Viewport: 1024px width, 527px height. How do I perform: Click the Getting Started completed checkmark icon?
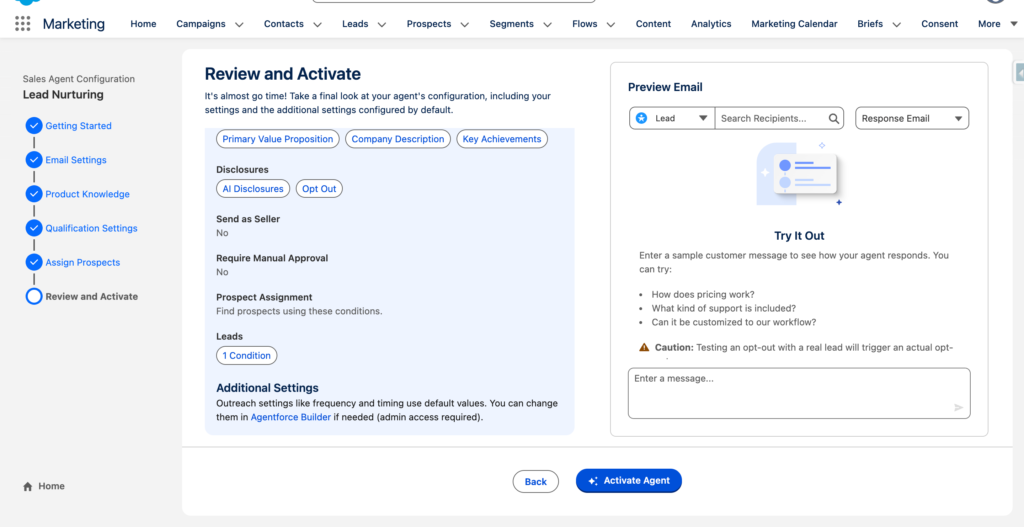[34, 126]
